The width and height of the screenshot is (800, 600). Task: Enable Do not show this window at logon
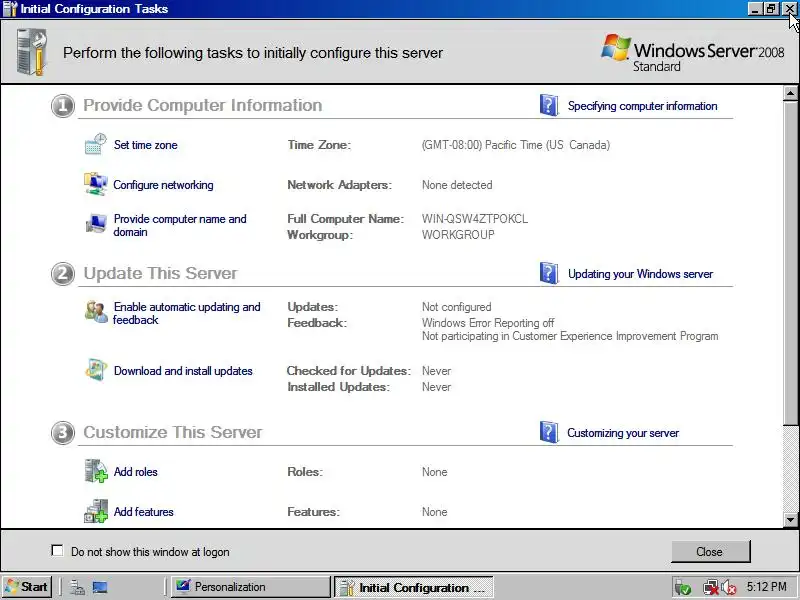click(x=58, y=551)
